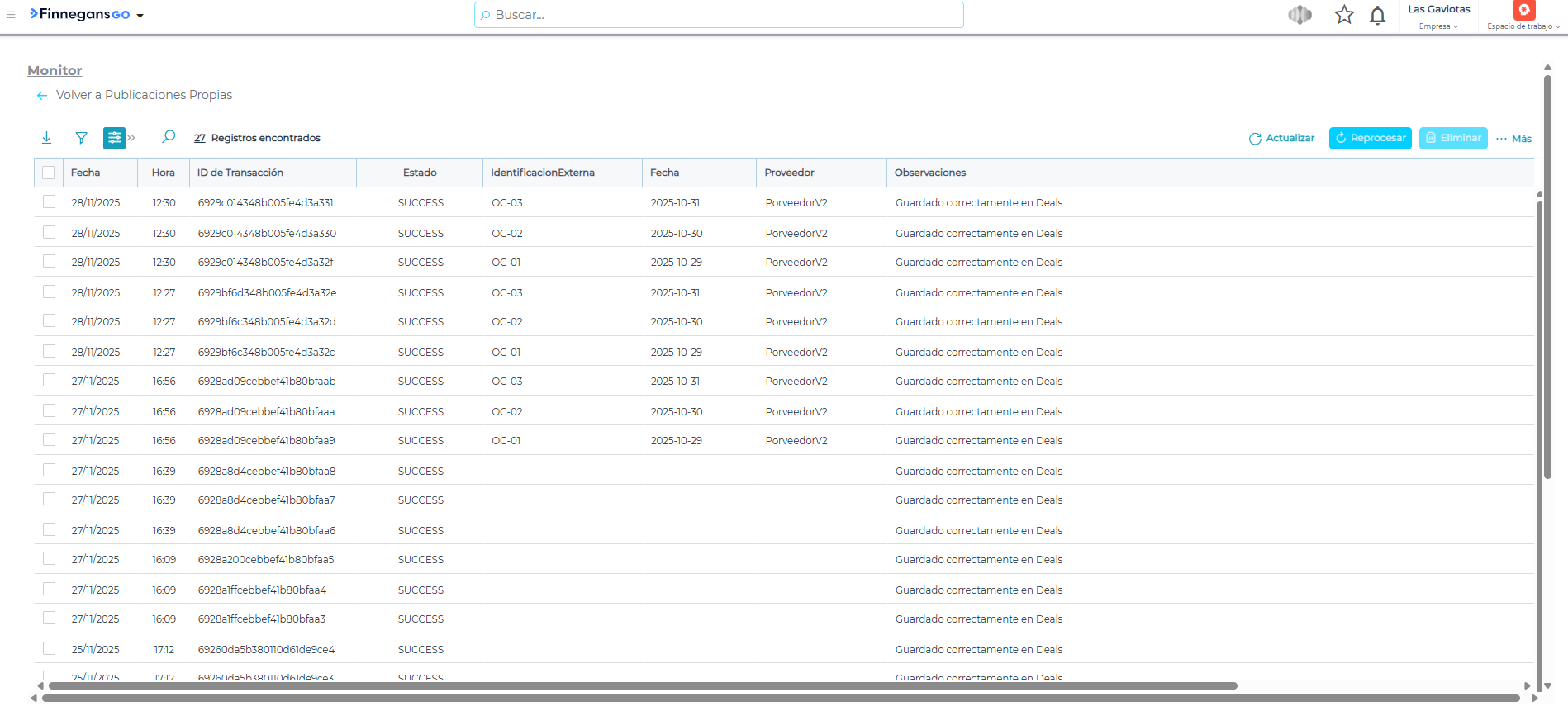The width and height of the screenshot is (1568, 711).
Task: Click the horizontal scrollbar under the table
Action: (643, 685)
